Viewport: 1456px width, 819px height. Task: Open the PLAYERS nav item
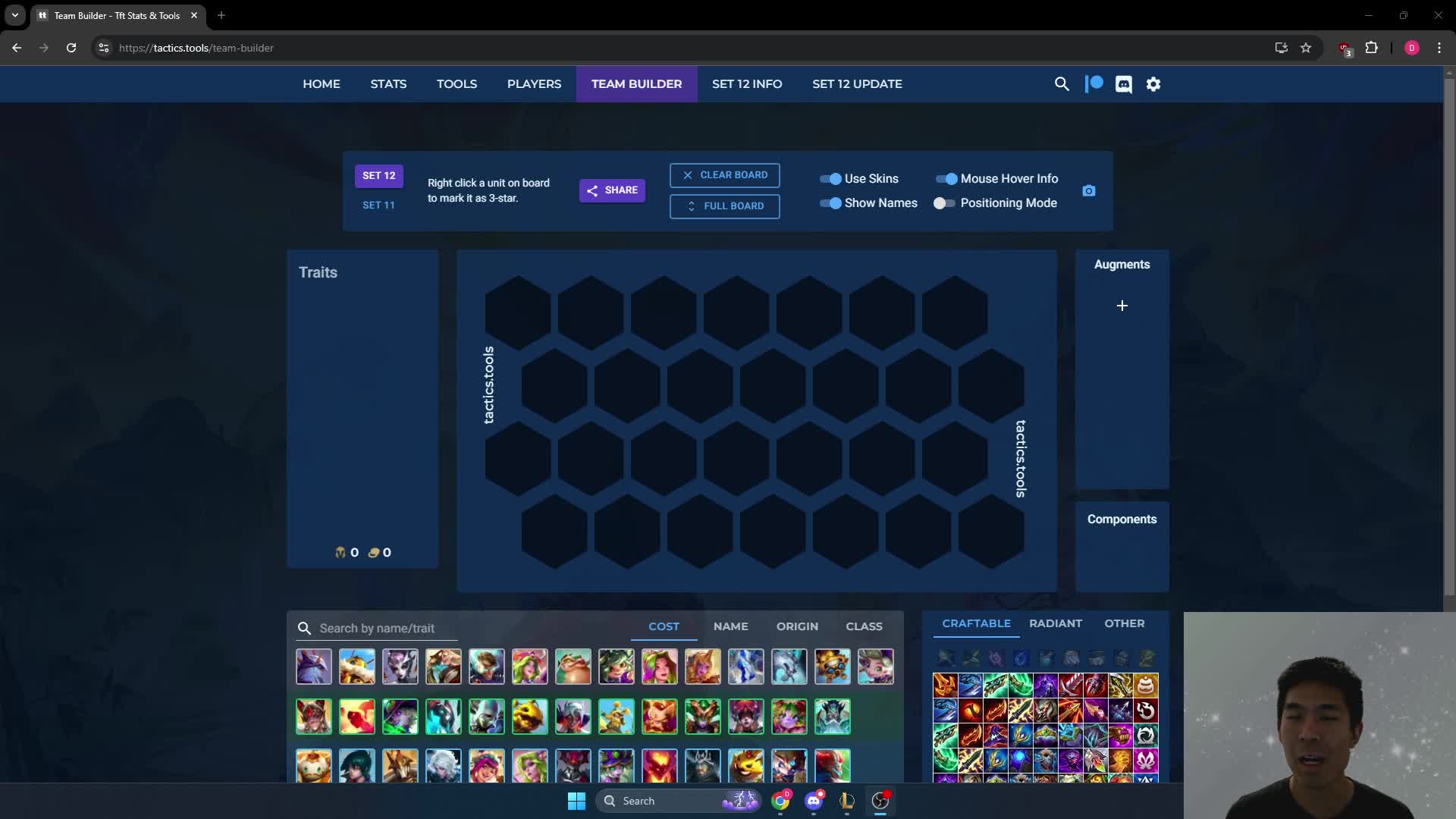point(534,84)
